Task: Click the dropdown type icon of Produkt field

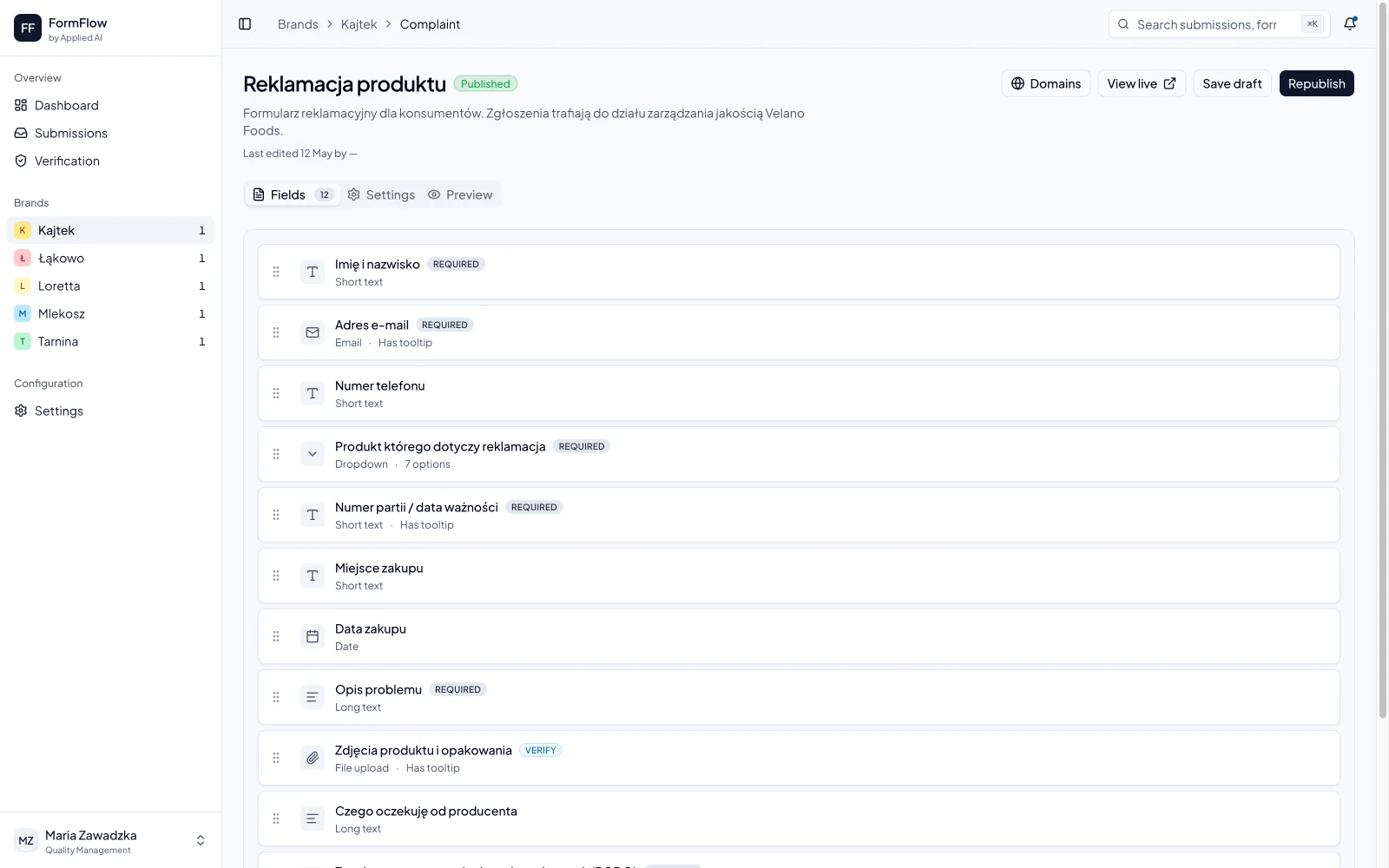Action: click(313, 454)
